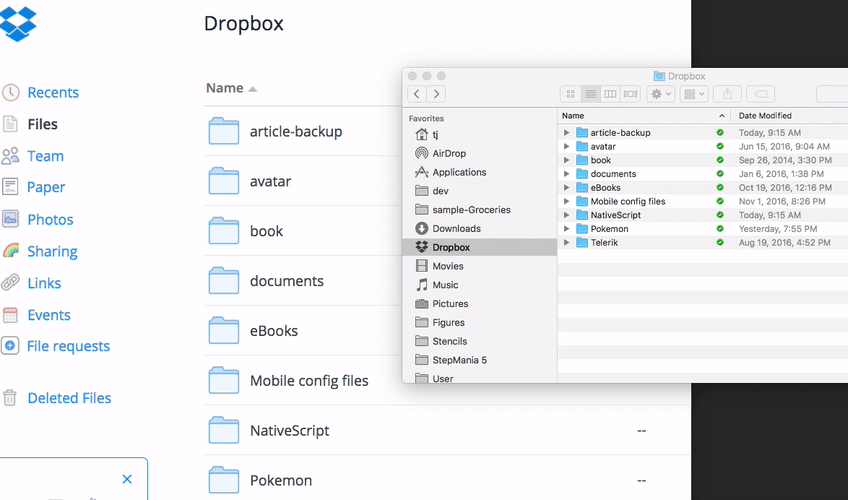Select Deleted Files in the Dropbox sidebar

click(68, 398)
